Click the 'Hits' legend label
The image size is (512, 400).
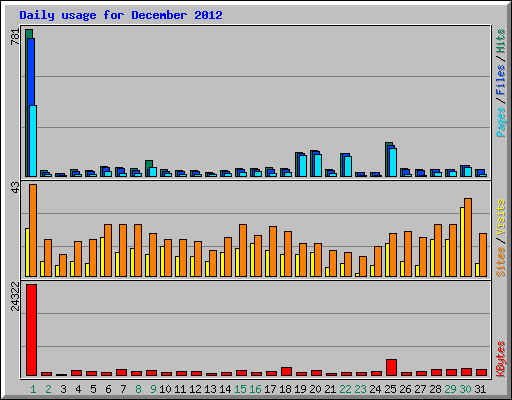500,41
